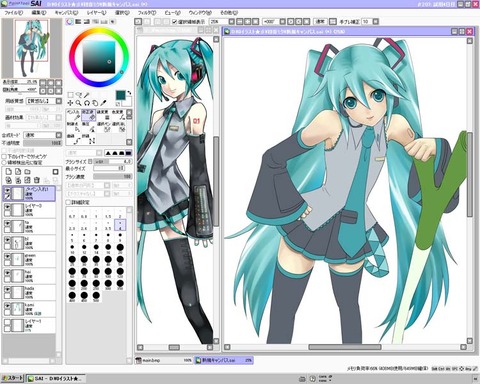Delete layer with trash icon
Screen dimensions: 480x384
tap(37, 180)
